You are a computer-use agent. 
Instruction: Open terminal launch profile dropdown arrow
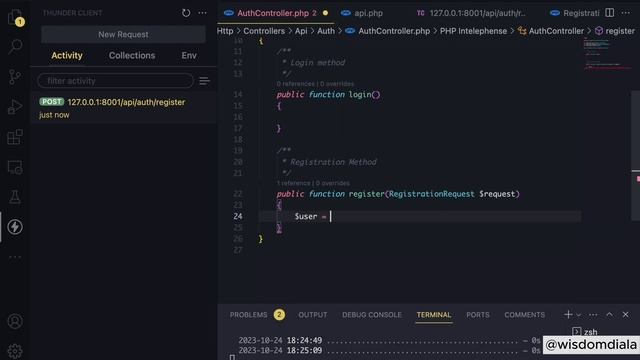click(578, 315)
